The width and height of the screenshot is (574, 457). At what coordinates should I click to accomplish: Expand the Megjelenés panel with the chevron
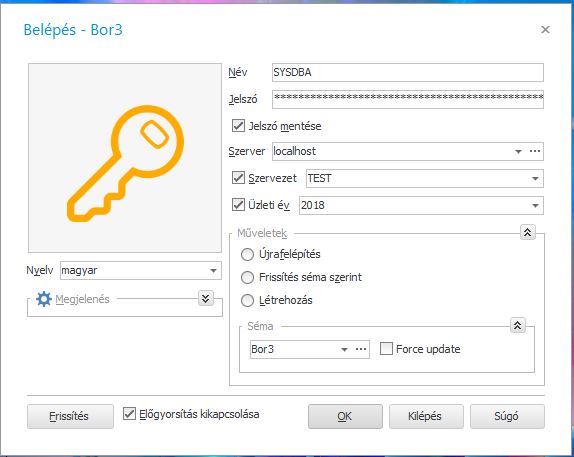[x=206, y=298]
